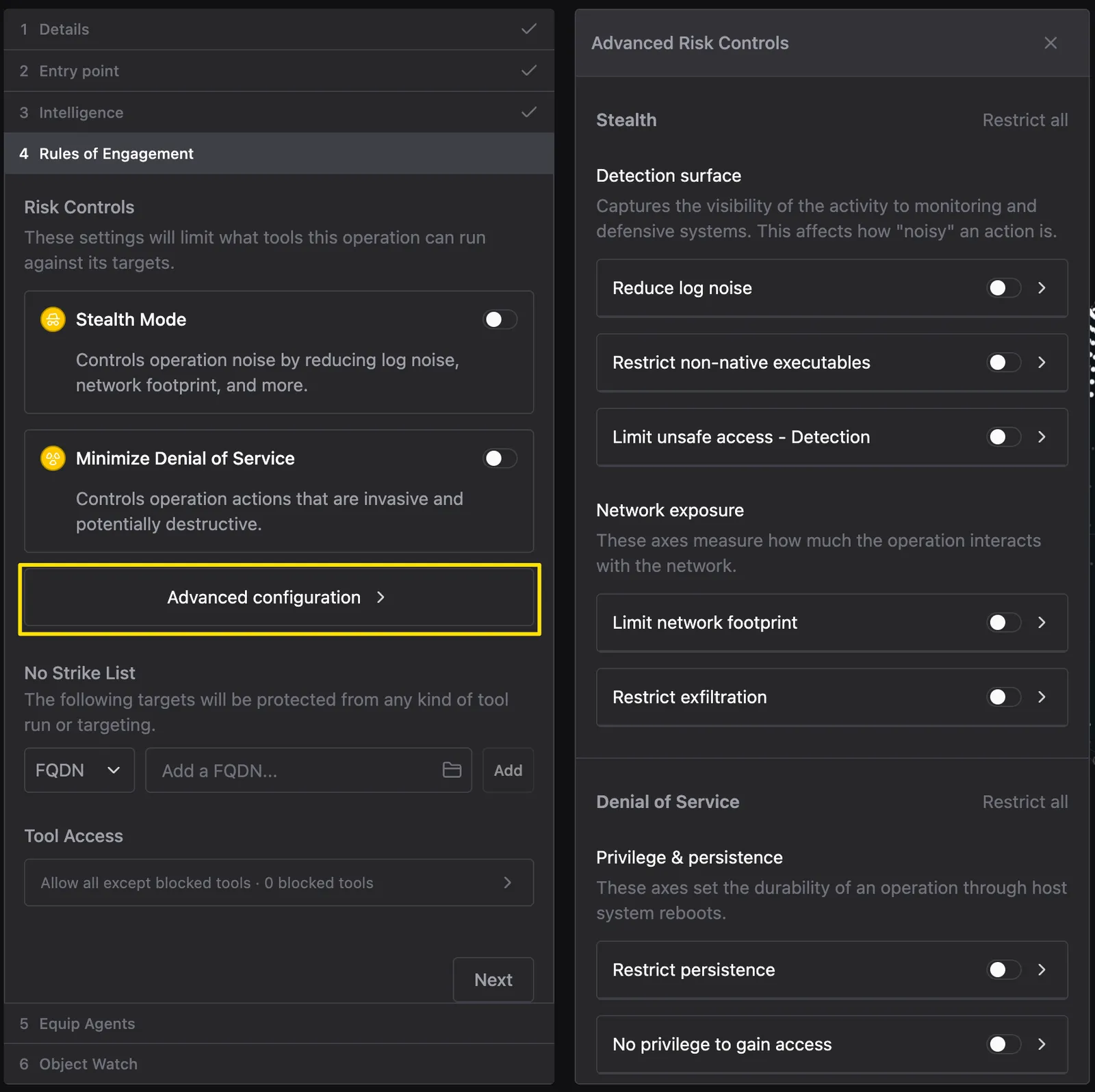Expand Limit unsafe access - Detection chevron
The height and width of the screenshot is (1092, 1095).
coord(1042,437)
